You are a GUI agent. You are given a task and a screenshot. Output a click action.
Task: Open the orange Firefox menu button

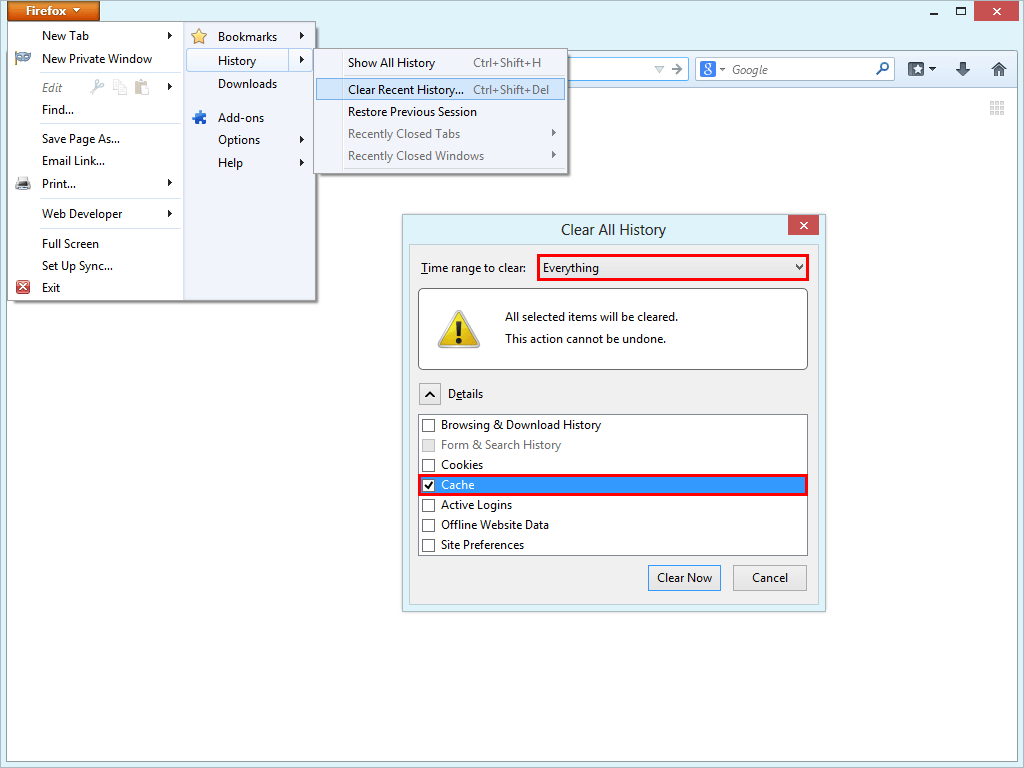(x=52, y=10)
